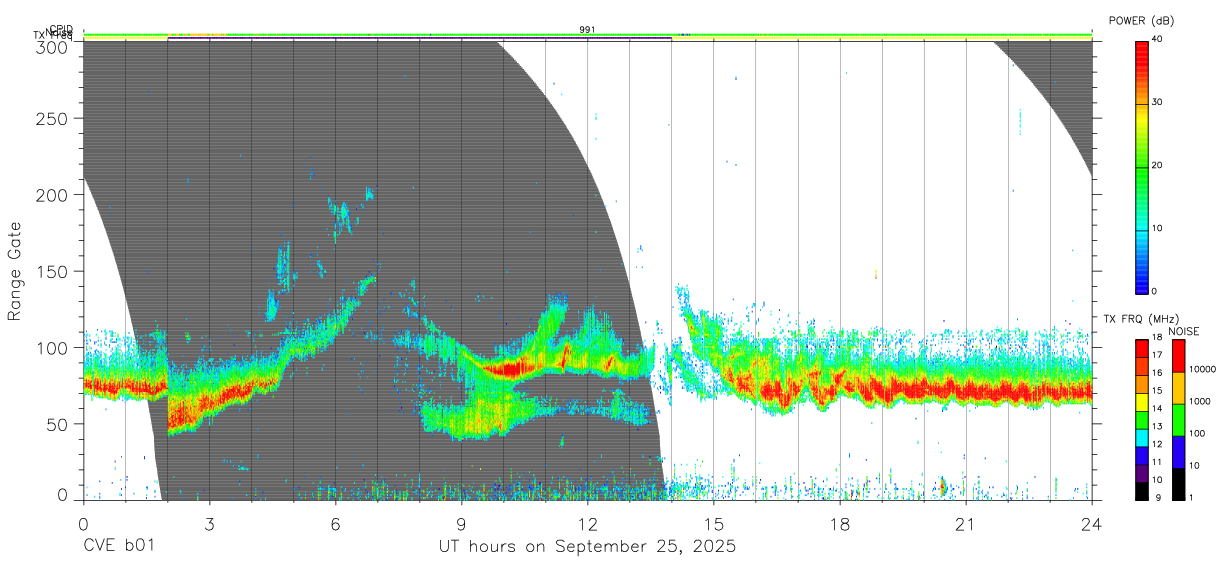Click the '6' tick on the UT hours axis
Screen dimensions: 1228x567
(x=335, y=524)
